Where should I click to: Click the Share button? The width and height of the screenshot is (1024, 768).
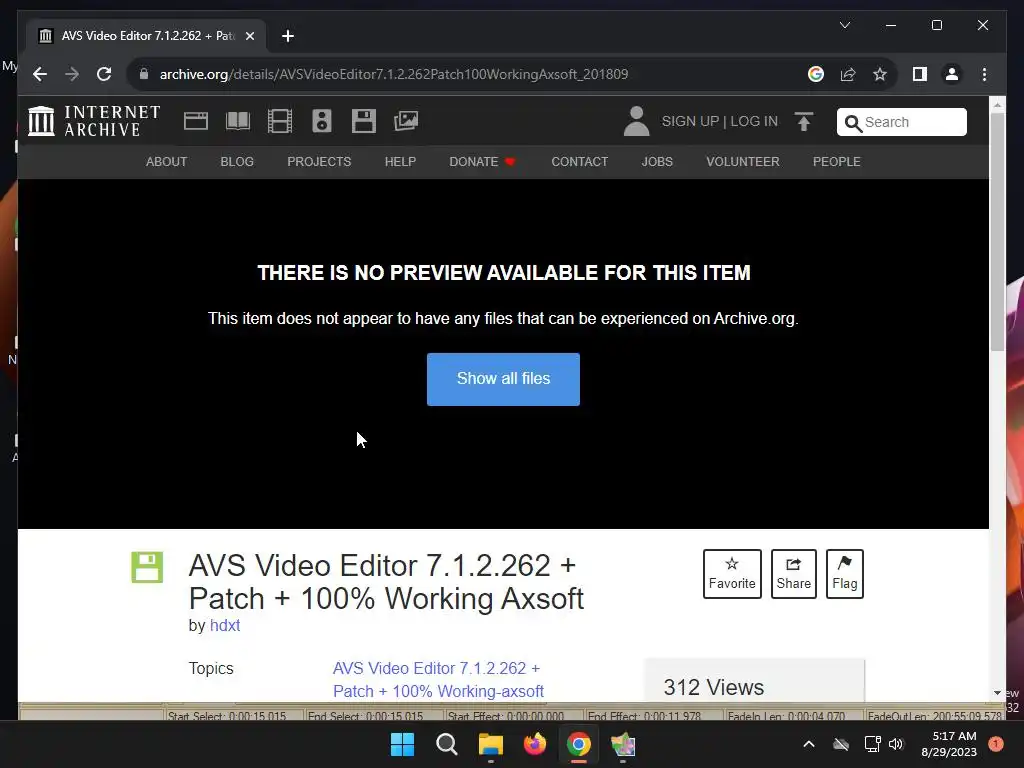(x=793, y=574)
